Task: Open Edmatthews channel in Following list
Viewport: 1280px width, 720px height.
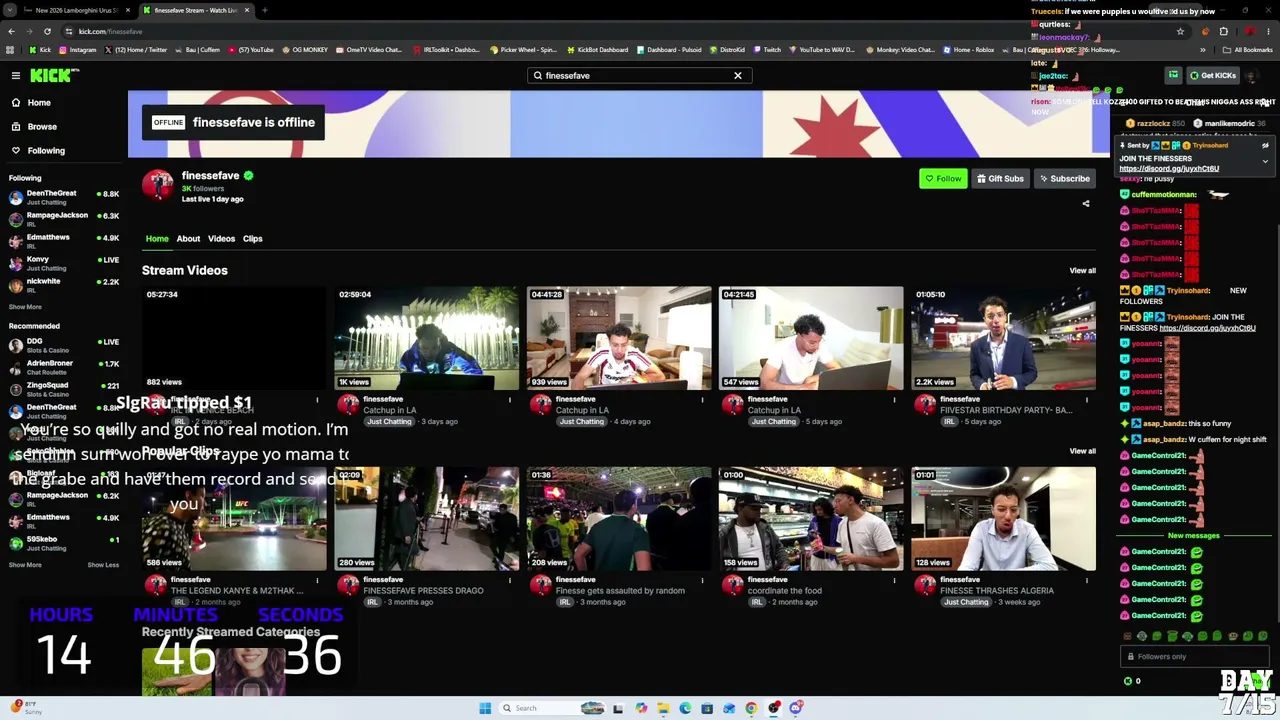Action: 62,240
